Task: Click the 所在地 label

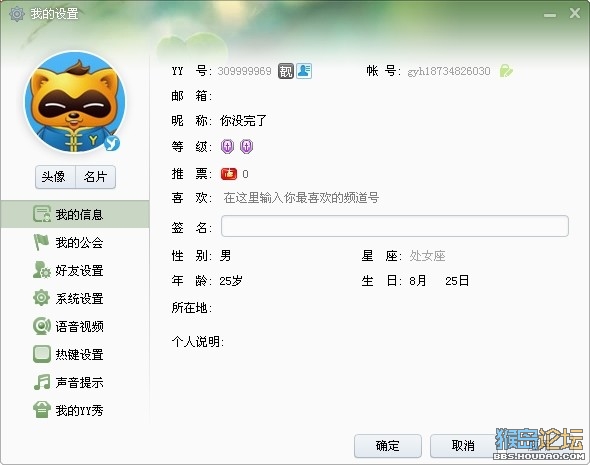Action: click(192, 308)
